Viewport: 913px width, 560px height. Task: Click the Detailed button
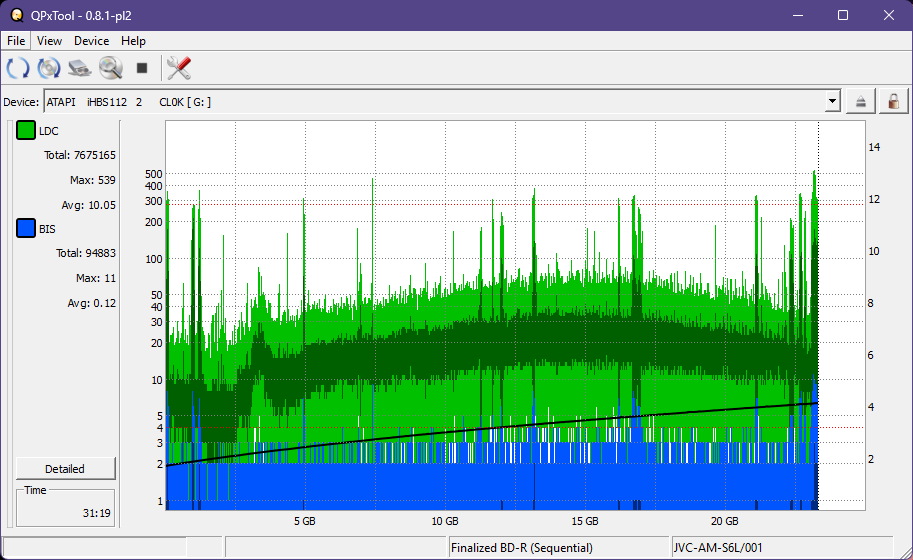[x=65, y=469]
